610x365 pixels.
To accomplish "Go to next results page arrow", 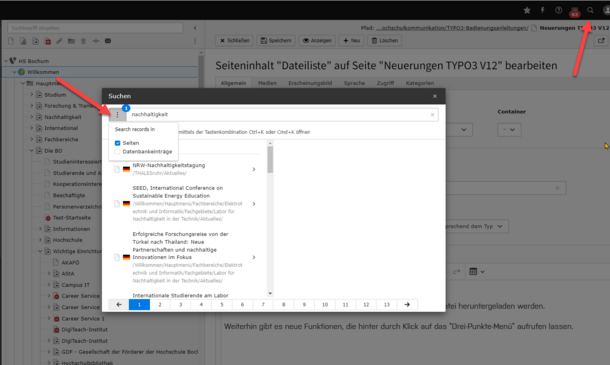I will [407, 305].
